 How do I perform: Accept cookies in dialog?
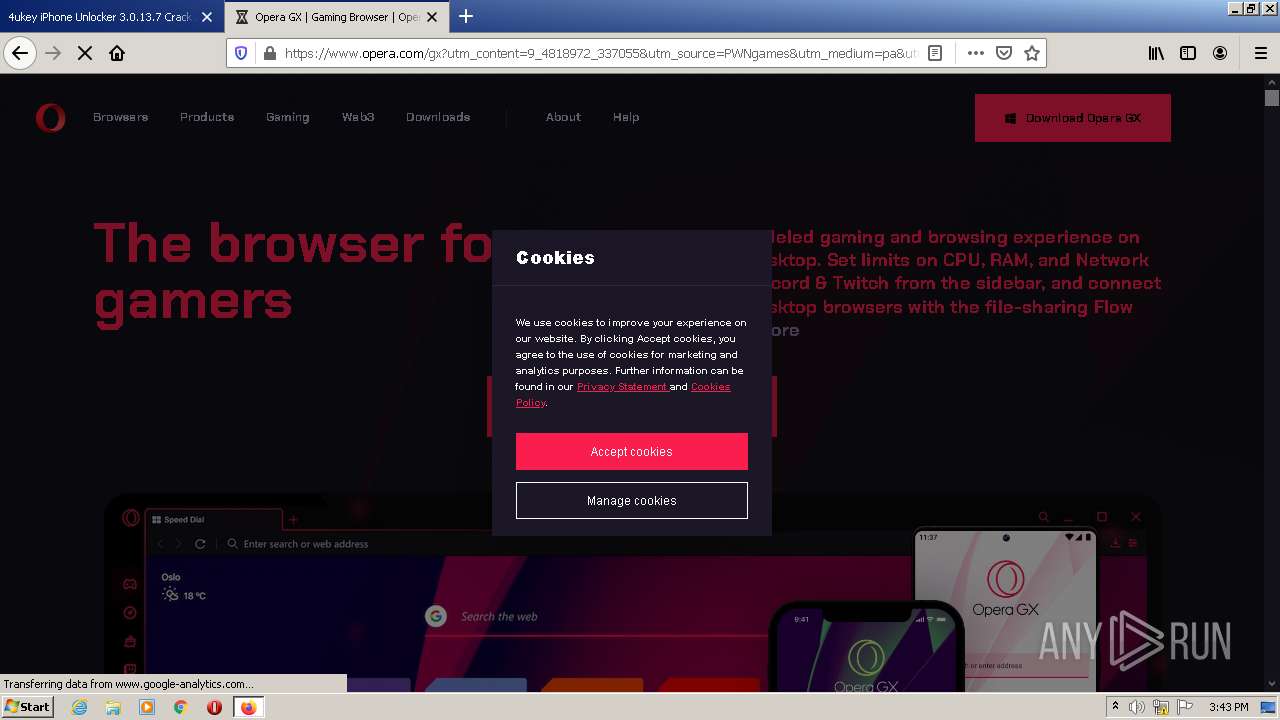point(632,452)
